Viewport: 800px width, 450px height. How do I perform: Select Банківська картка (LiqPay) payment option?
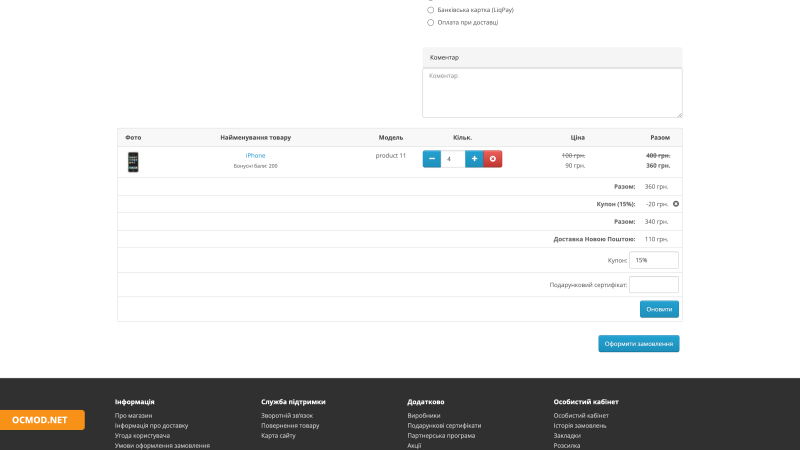[431, 10]
